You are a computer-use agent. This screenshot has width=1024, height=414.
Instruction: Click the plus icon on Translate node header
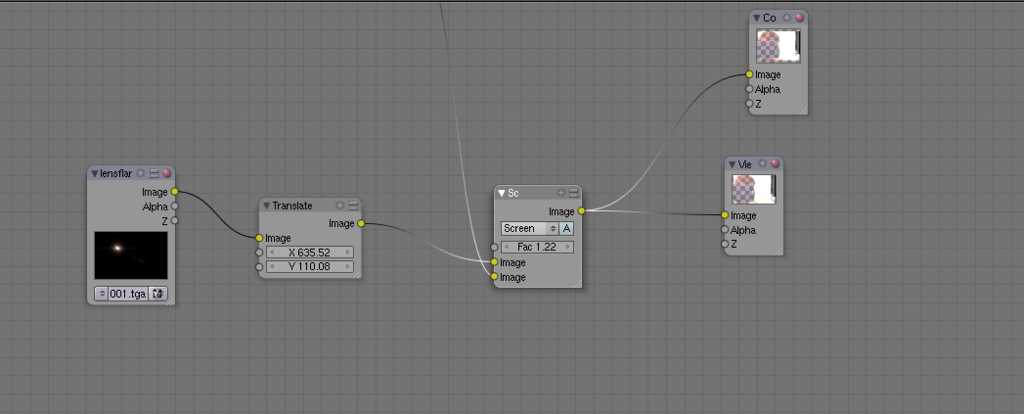(340, 206)
